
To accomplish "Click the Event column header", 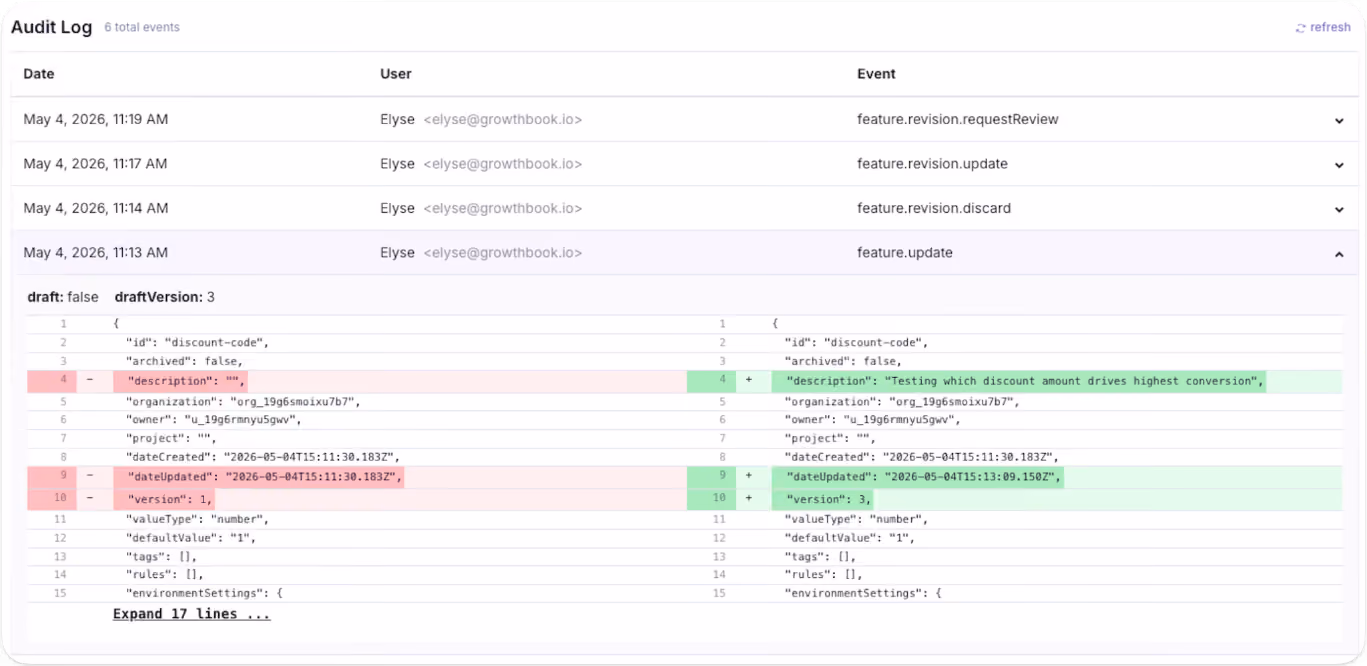I will tap(876, 74).
